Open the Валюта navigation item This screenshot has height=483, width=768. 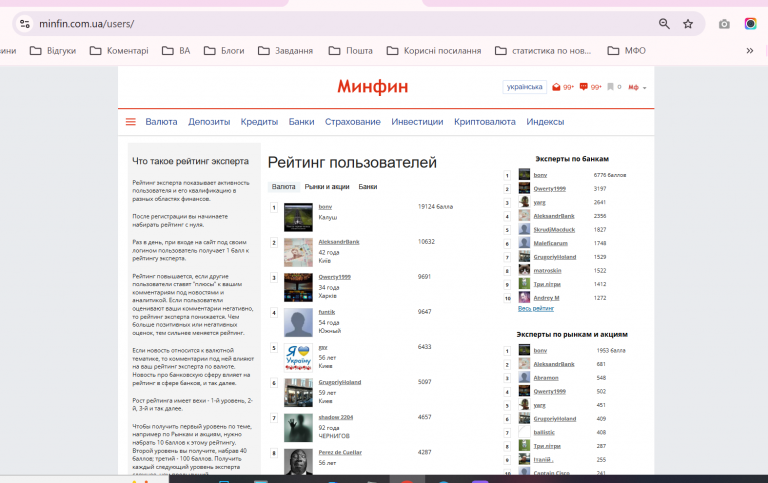tap(161, 121)
